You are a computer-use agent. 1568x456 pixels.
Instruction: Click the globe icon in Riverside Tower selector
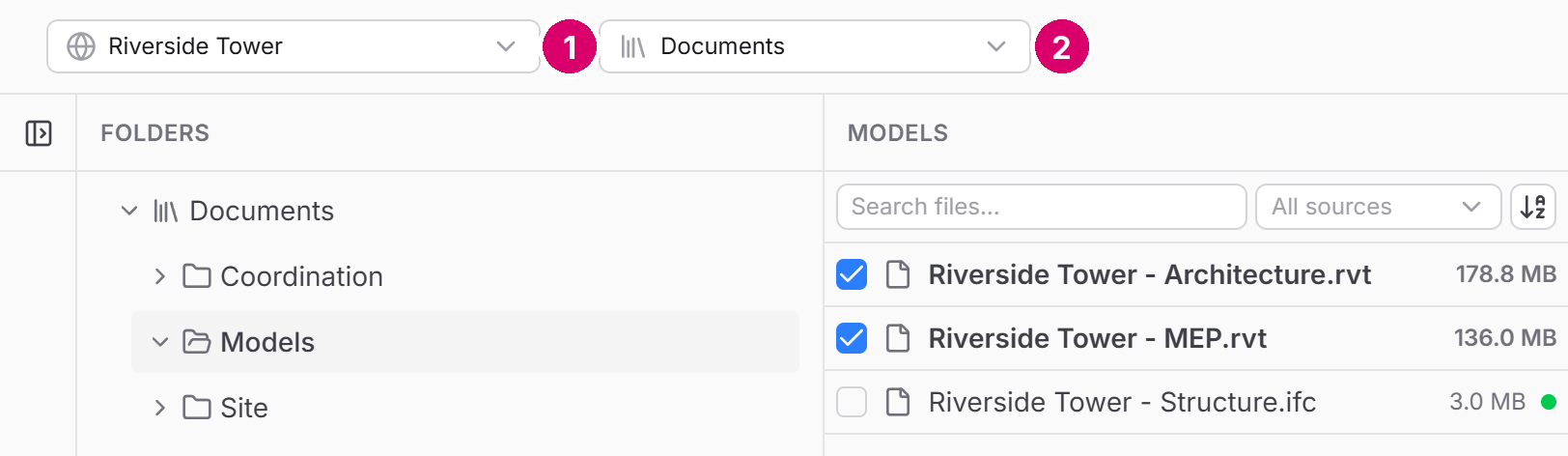(x=81, y=46)
